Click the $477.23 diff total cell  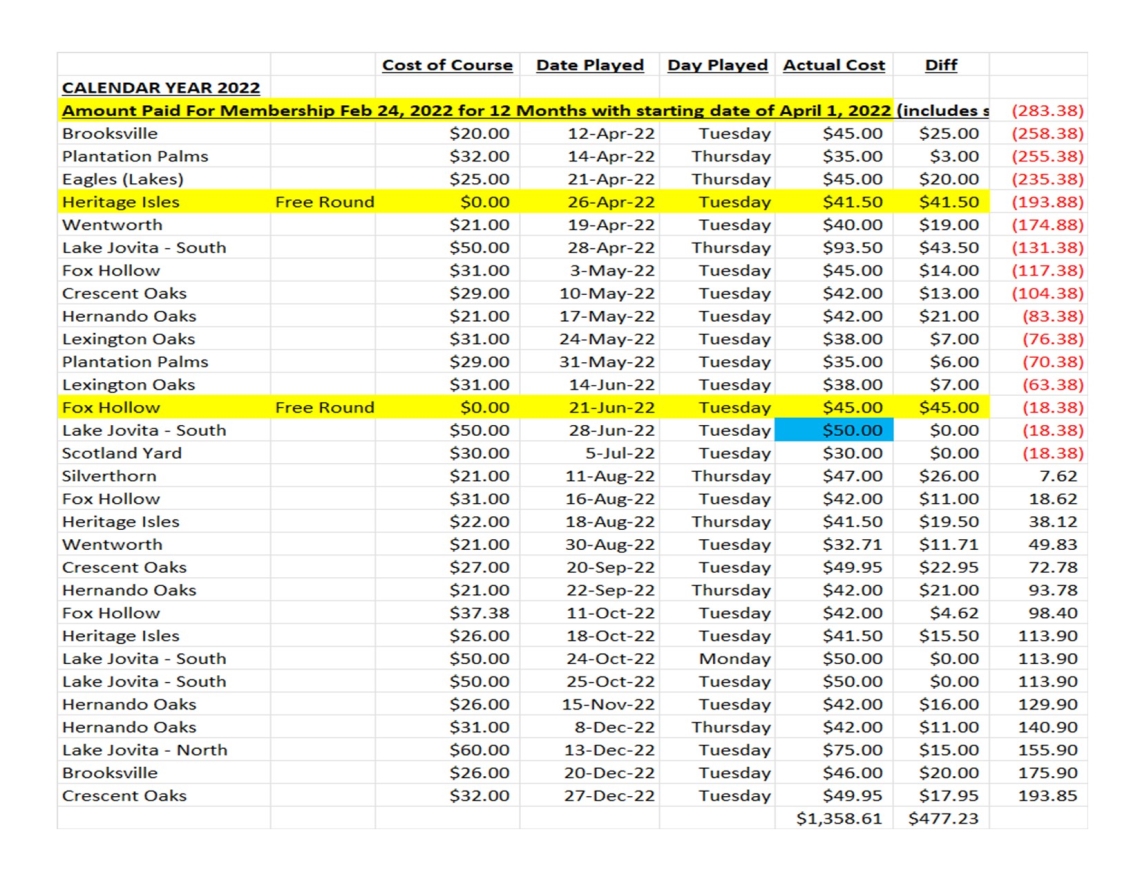[943, 818]
